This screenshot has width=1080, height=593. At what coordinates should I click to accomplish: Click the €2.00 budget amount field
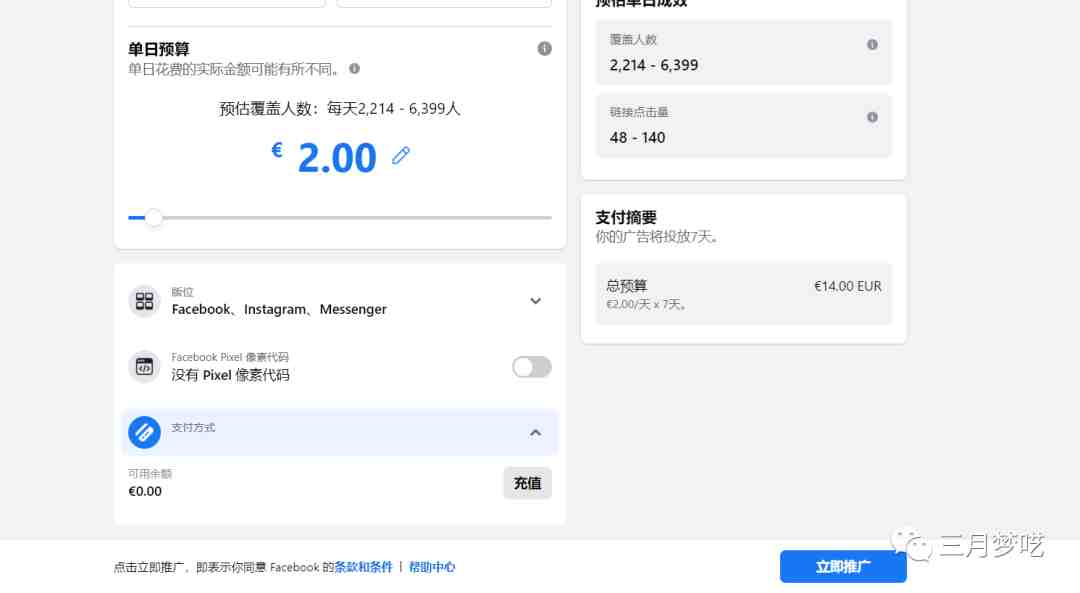[324, 157]
